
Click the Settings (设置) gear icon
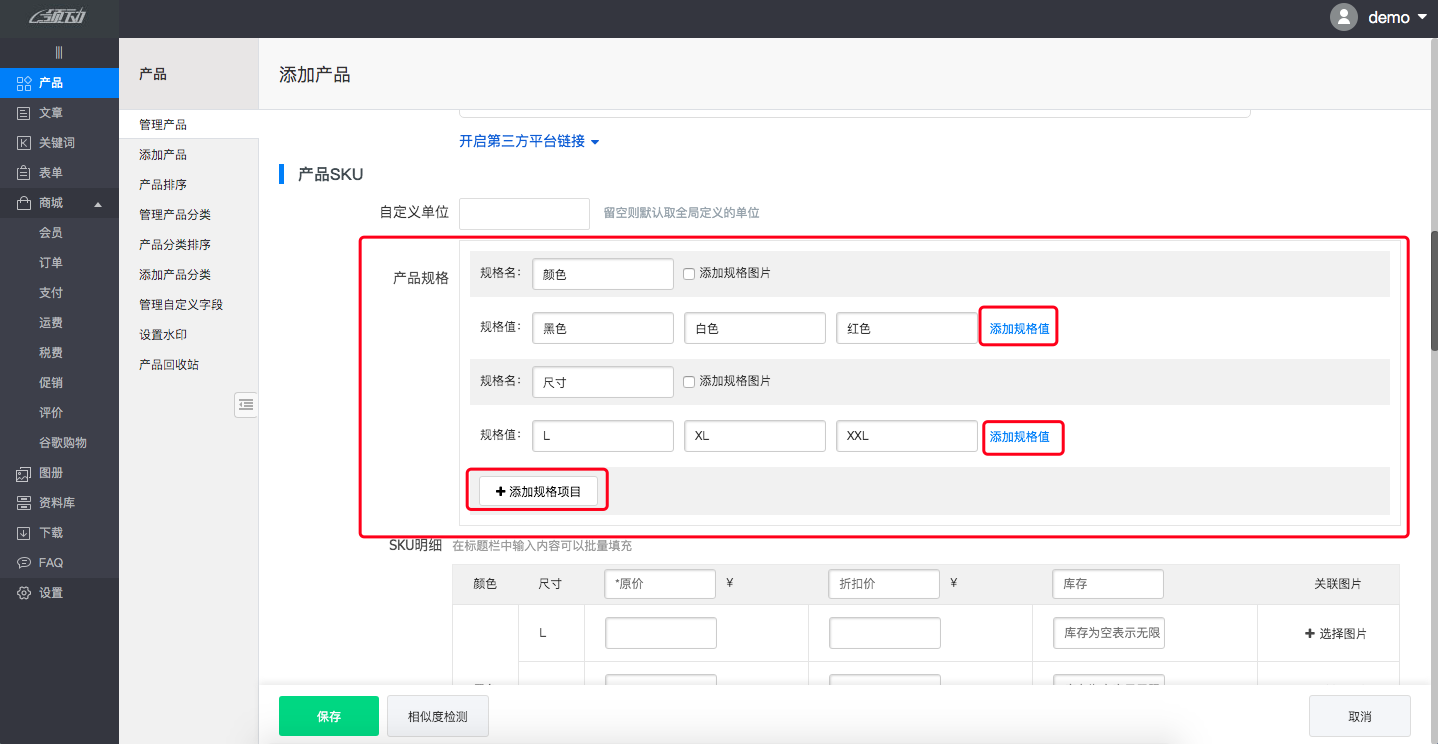(24, 593)
